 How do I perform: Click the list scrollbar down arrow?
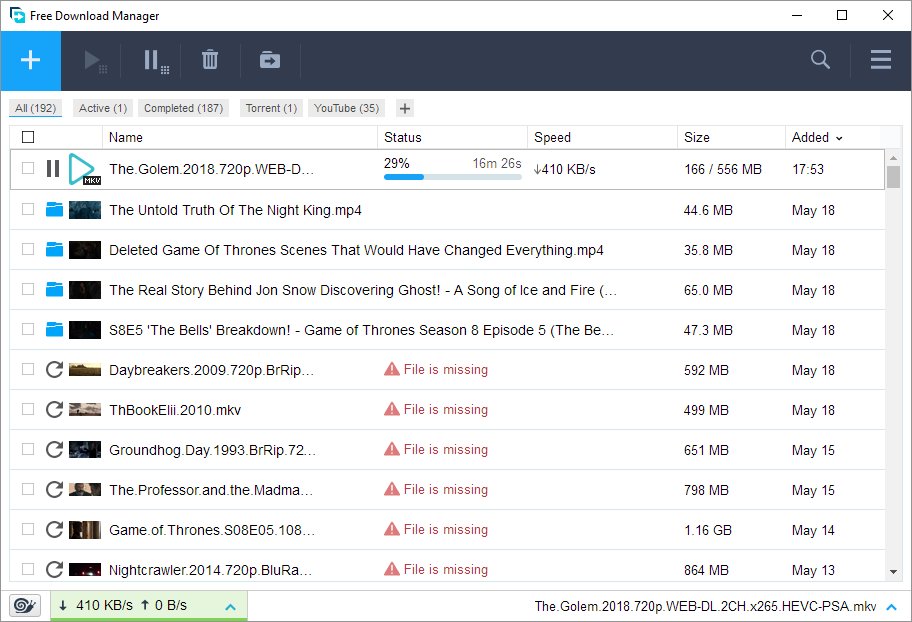pos(893,572)
